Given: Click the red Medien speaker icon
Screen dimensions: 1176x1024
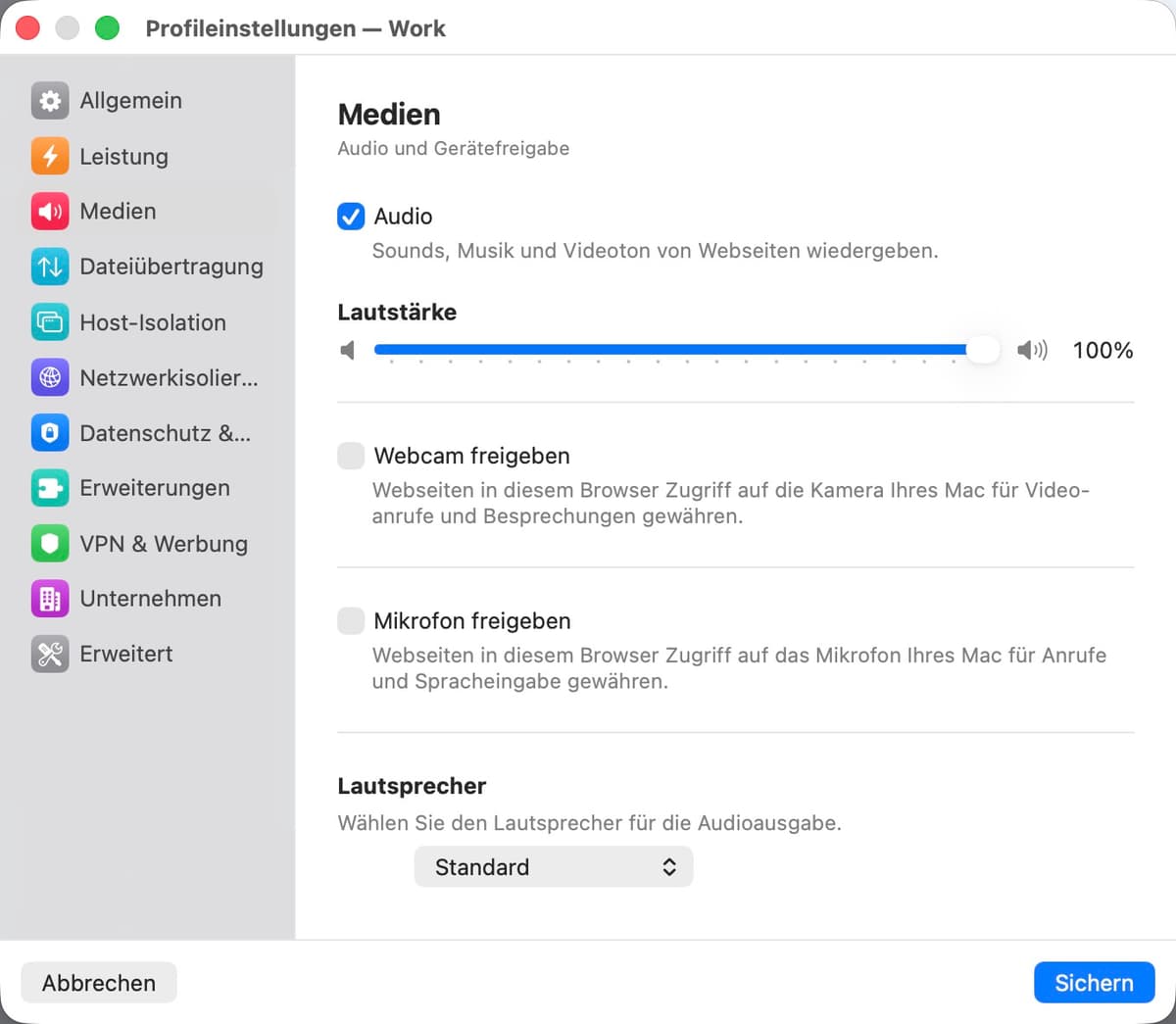Looking at the screenshot, I should [x=50, y=211].
